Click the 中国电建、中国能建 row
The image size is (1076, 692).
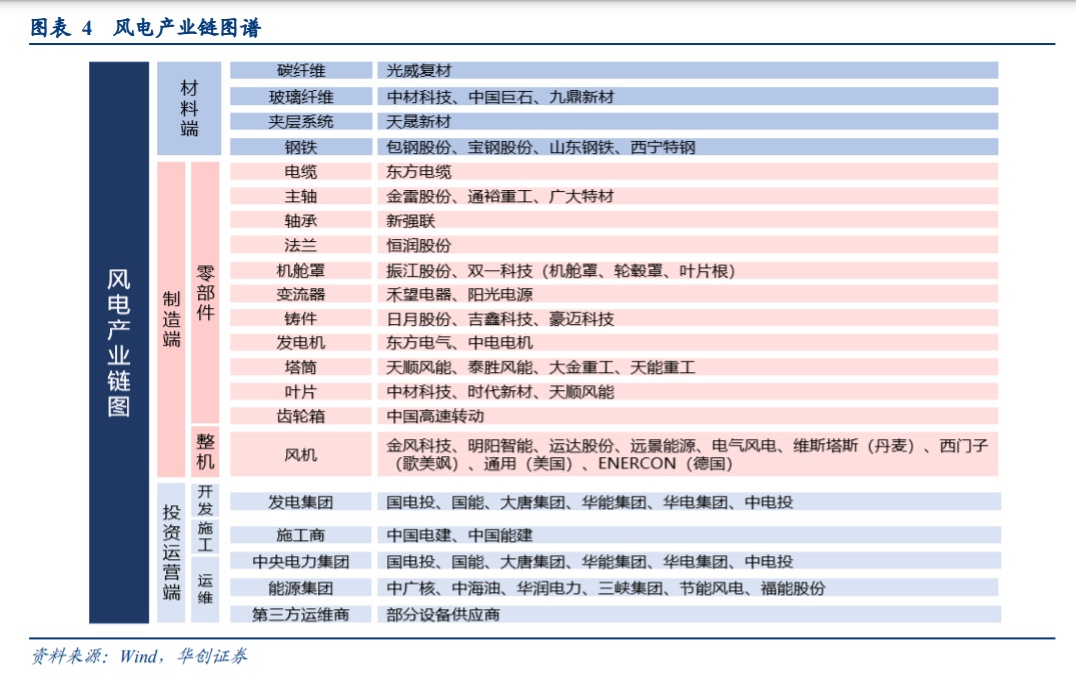pyautogui.click(x=689, y=535)
